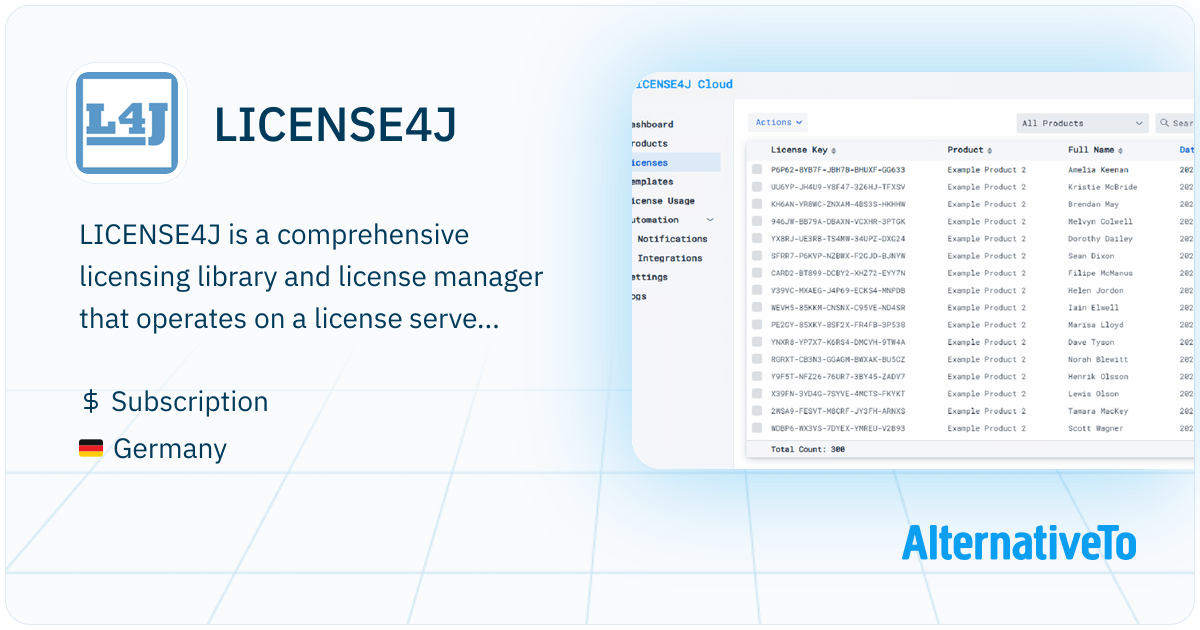Click the Germany country label
This screenshot has width=1200, height=630.
pyautogui.click(x=170, y=449)
